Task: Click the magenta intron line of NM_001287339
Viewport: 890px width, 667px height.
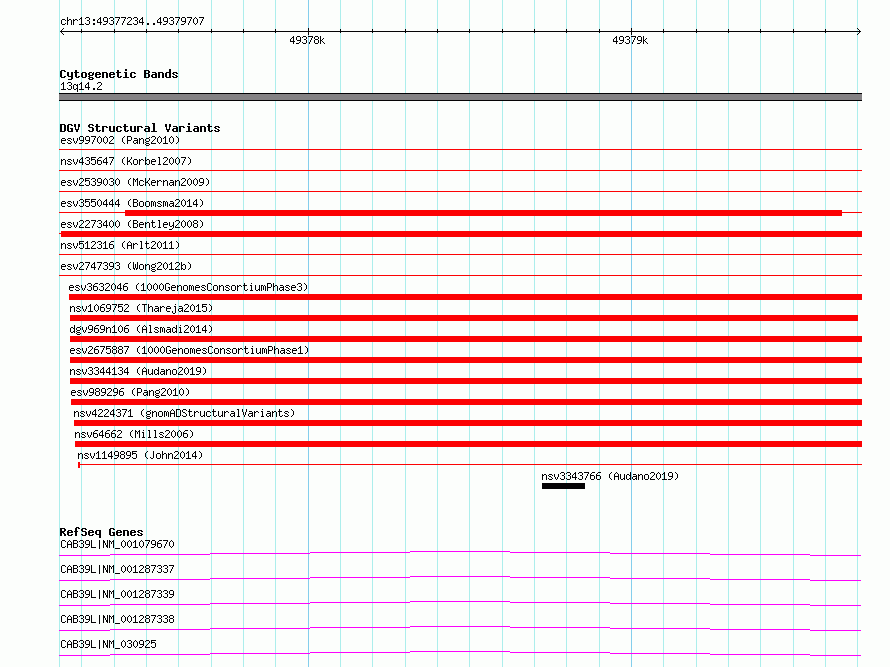Action: pyautogui.click(x=460, y=603)
